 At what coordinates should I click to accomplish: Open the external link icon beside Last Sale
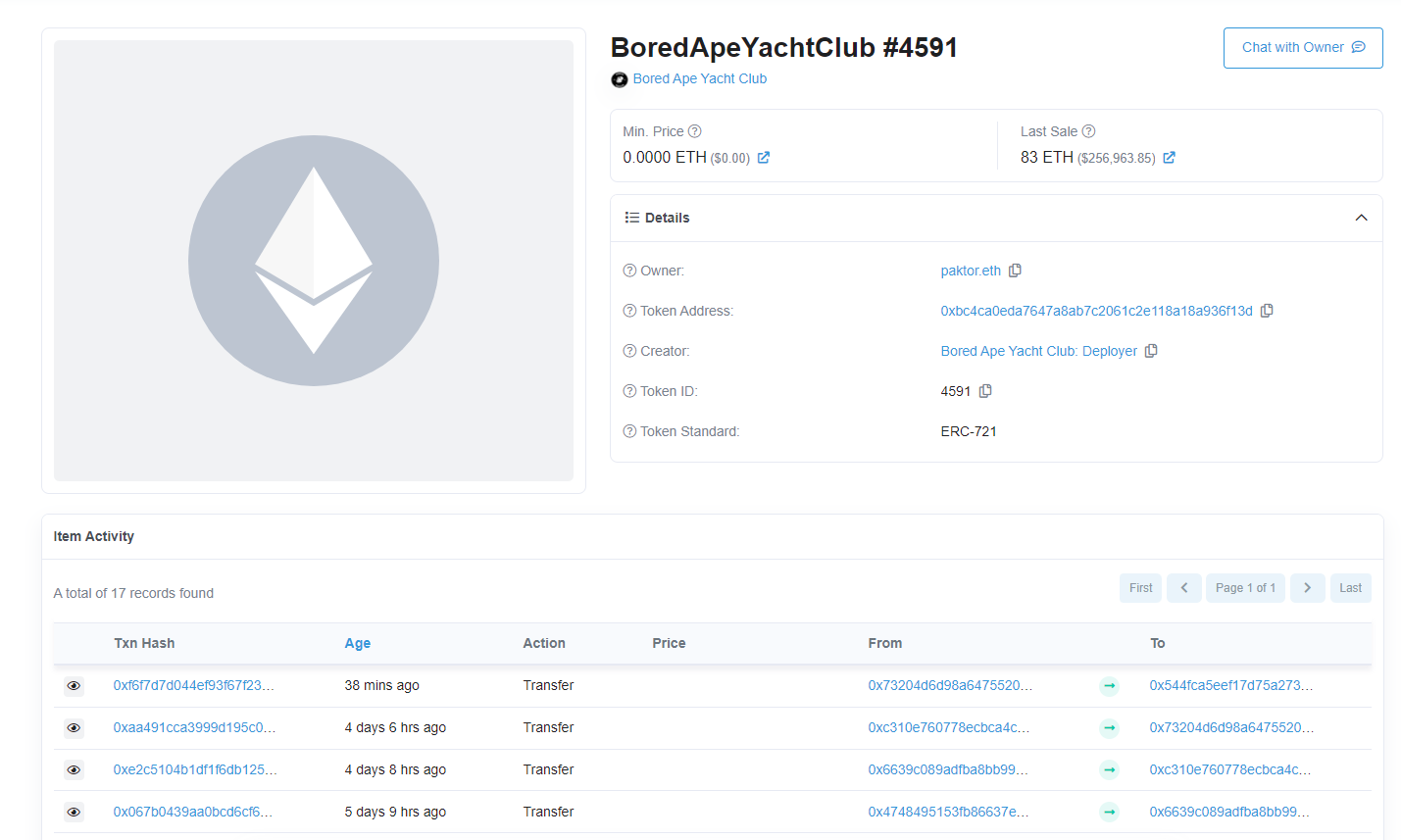click(x=1169, y=158)
